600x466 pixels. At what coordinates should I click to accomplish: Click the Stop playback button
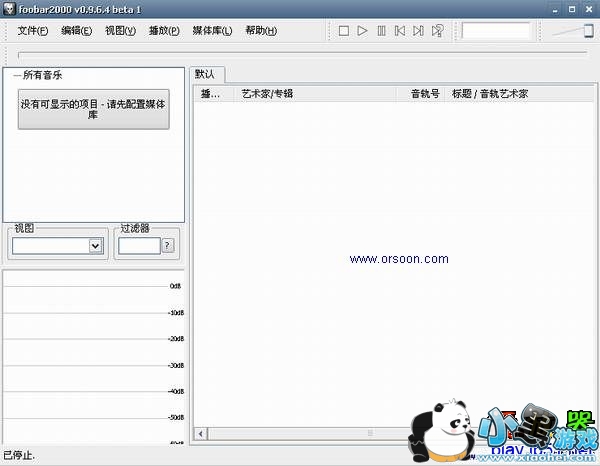pos(344,31)
